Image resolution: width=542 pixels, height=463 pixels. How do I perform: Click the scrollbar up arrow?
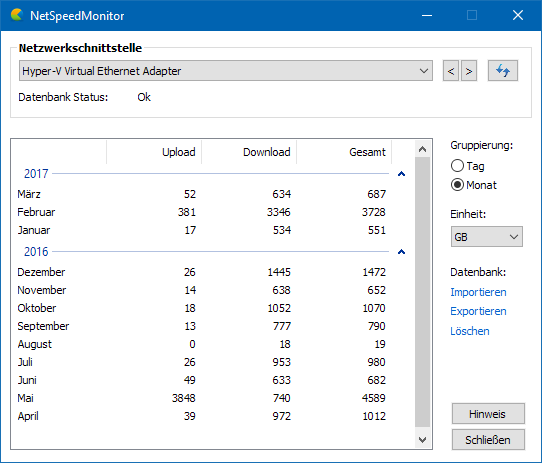(x=422, y=149)
